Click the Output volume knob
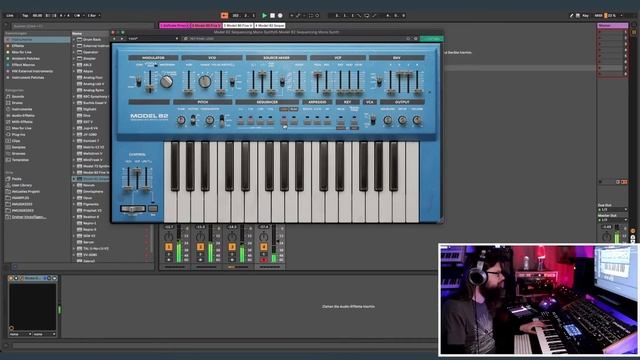 (417, 120)
